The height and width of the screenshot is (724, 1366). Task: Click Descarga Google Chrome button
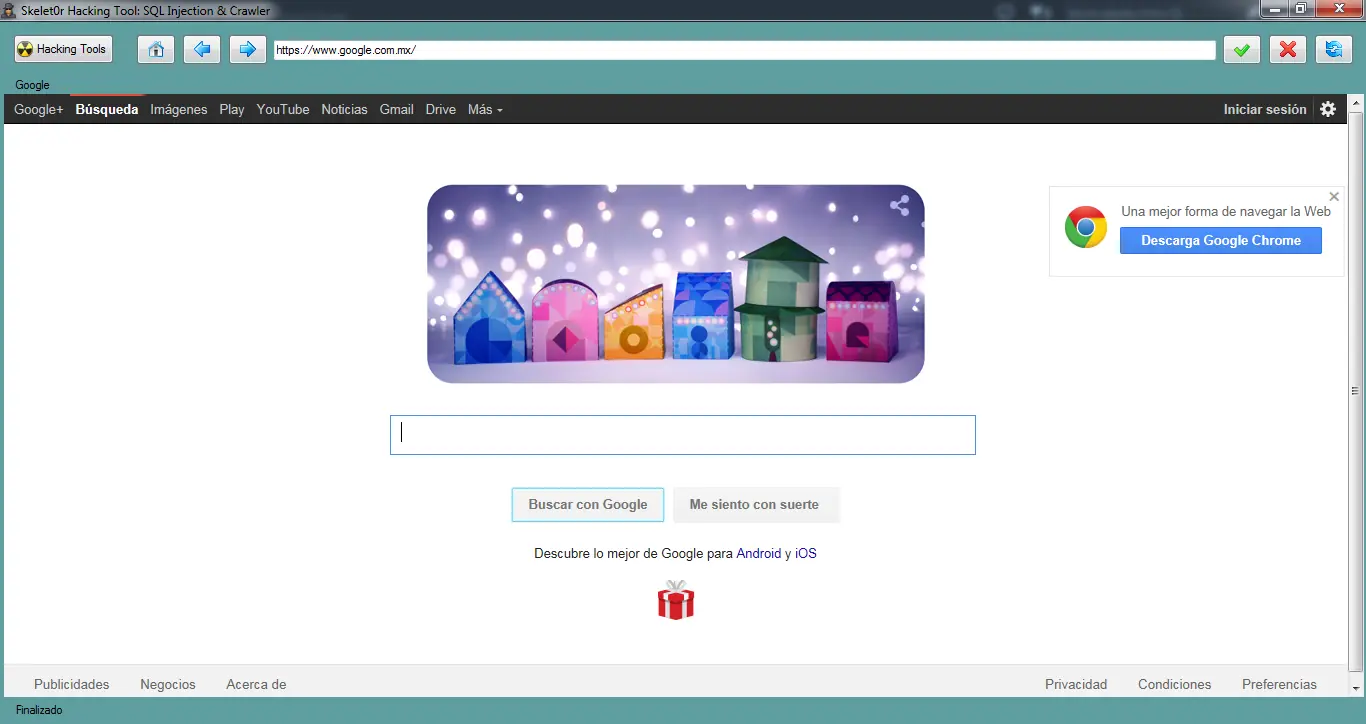[x=1220, y=240]
